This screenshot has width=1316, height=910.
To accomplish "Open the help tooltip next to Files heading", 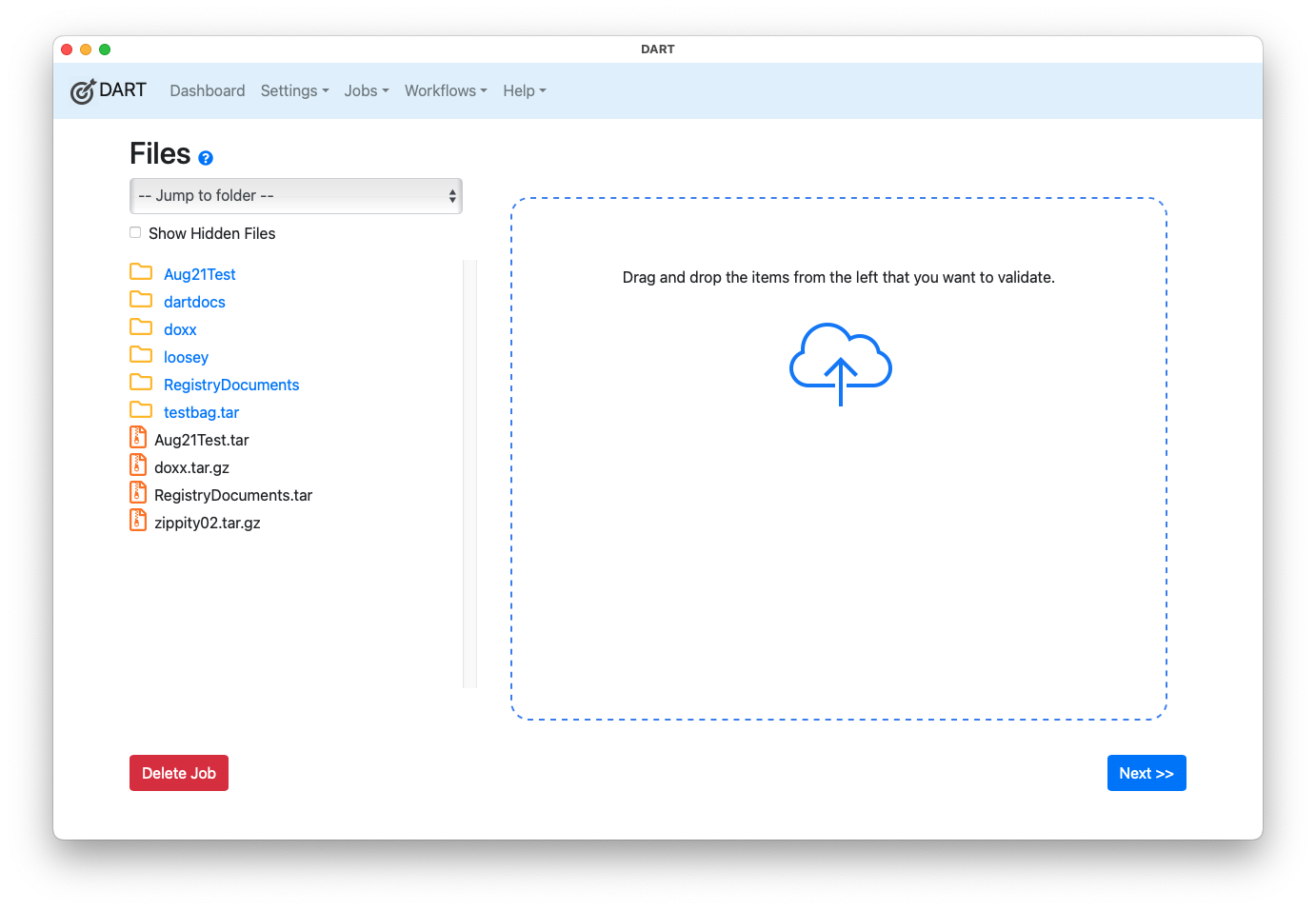I will pyautogui.click(x=205, y=157).
